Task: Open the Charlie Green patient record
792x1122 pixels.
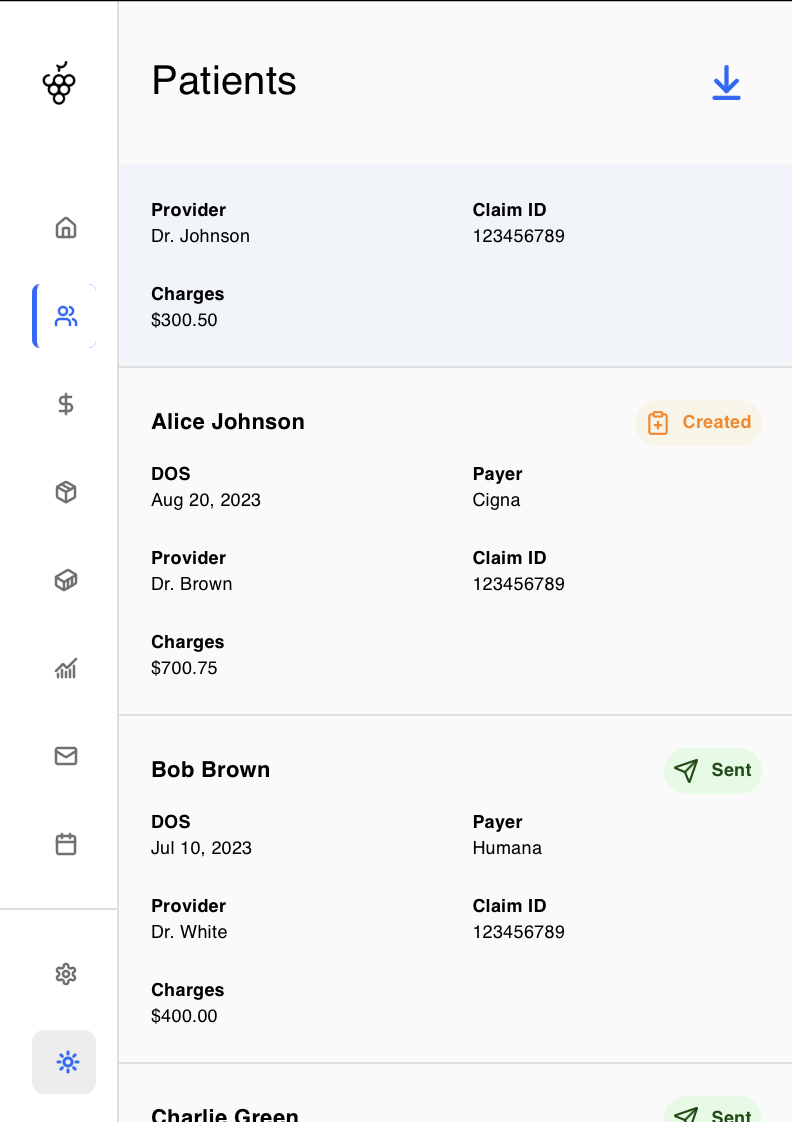Action: point(225,1114)
